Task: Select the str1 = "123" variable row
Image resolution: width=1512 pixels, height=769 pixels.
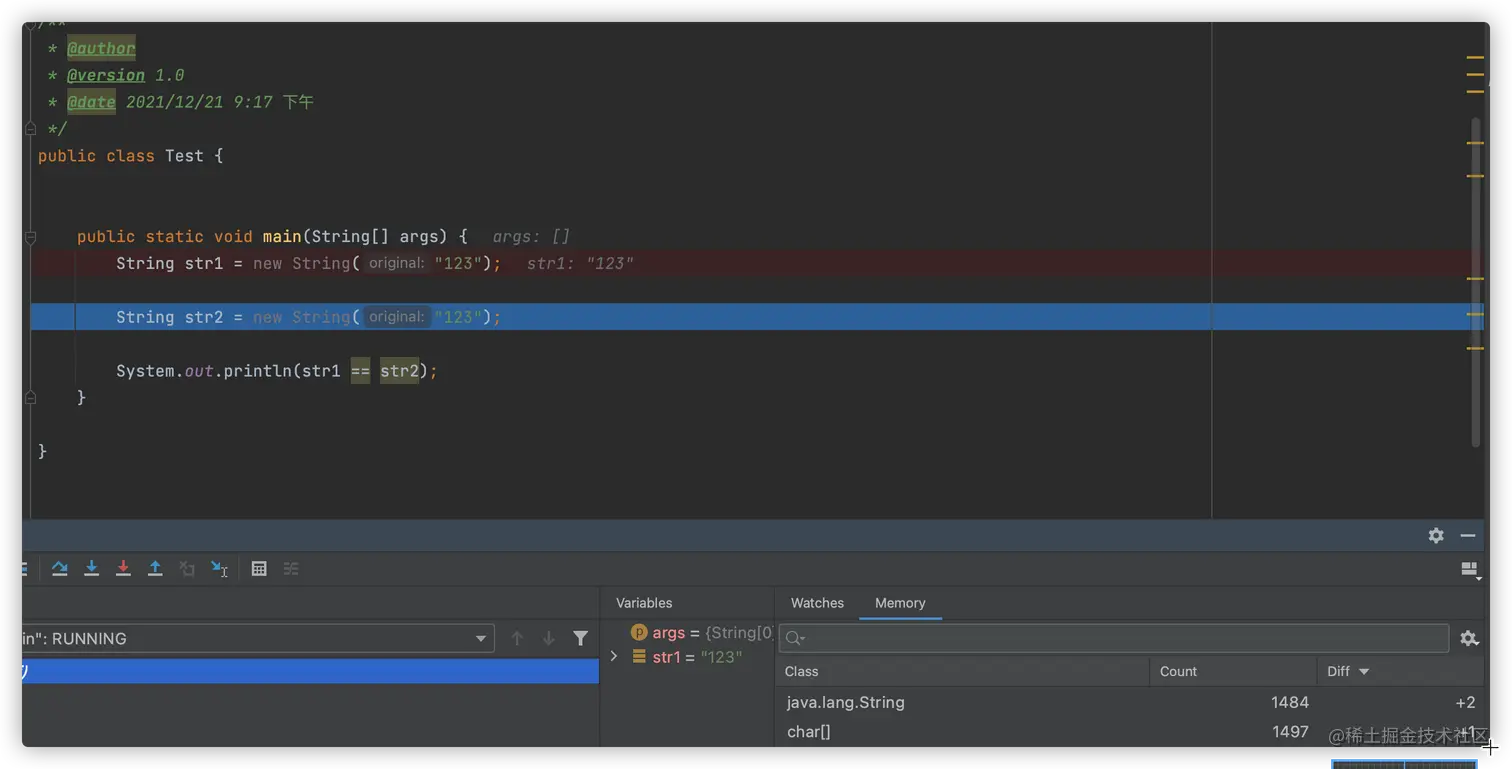Action: click(687, 657)
